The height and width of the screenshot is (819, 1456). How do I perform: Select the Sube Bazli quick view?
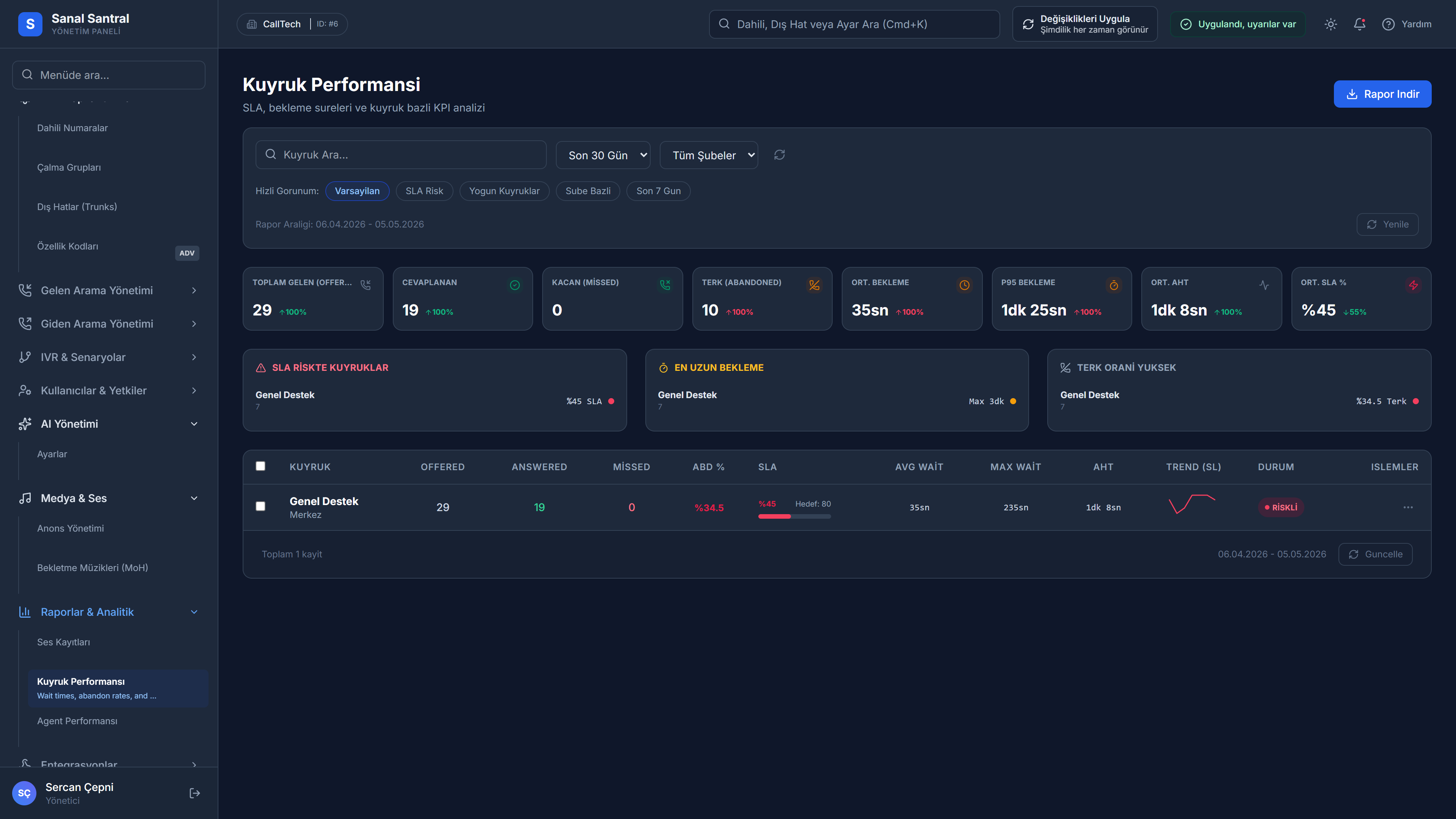point(588,191)
